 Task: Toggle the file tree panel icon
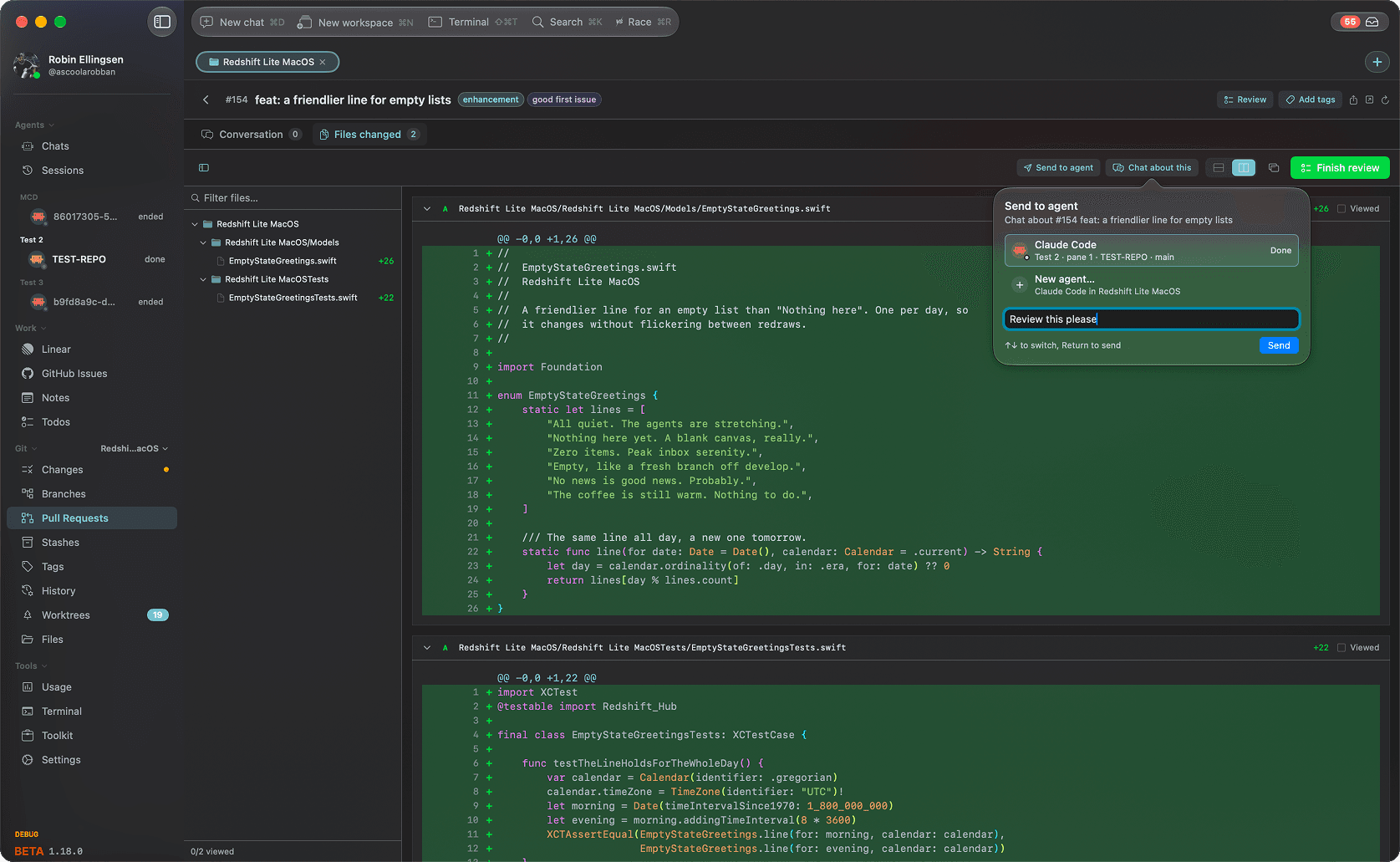[204, 168]
